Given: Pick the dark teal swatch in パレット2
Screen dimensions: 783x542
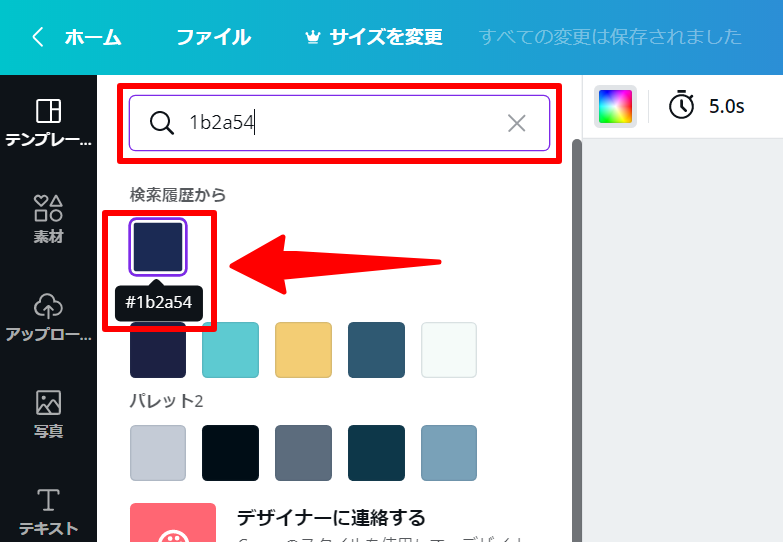Looking at the screenshot, I should point(376,453).
